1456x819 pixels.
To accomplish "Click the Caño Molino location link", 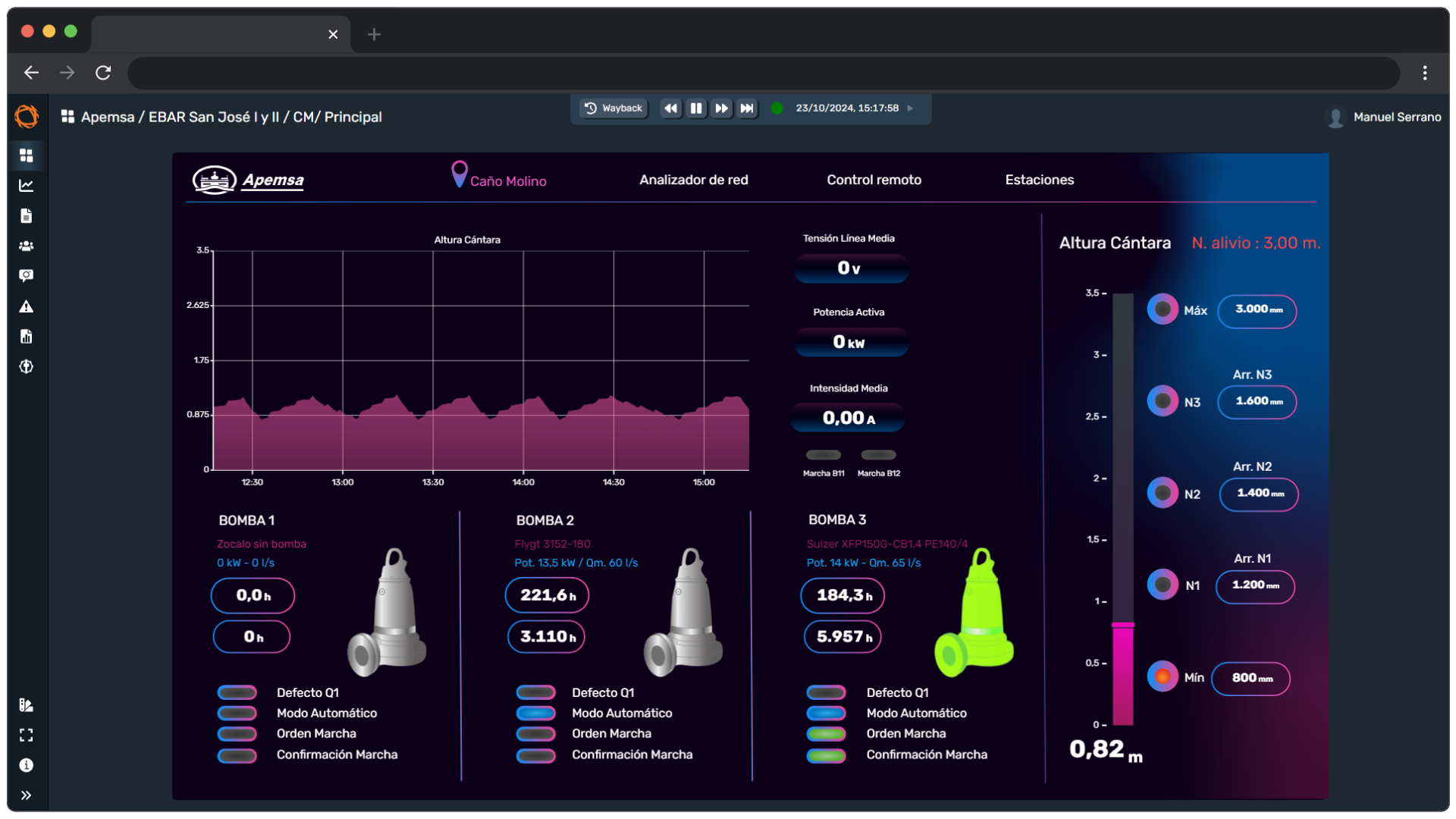I will click(507, 181).
